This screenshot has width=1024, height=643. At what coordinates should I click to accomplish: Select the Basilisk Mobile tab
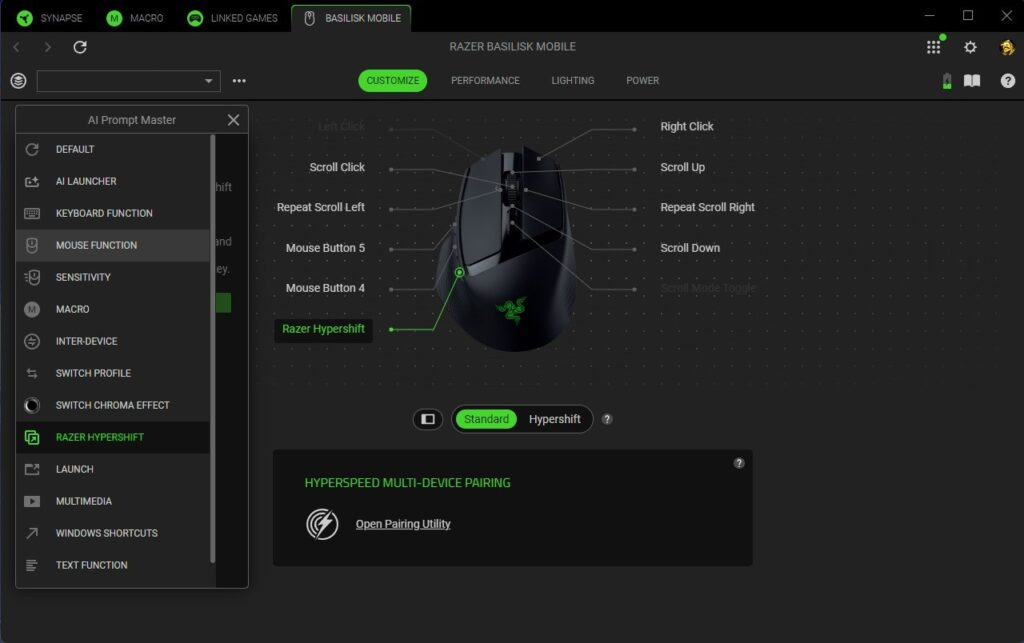(351, 18)
